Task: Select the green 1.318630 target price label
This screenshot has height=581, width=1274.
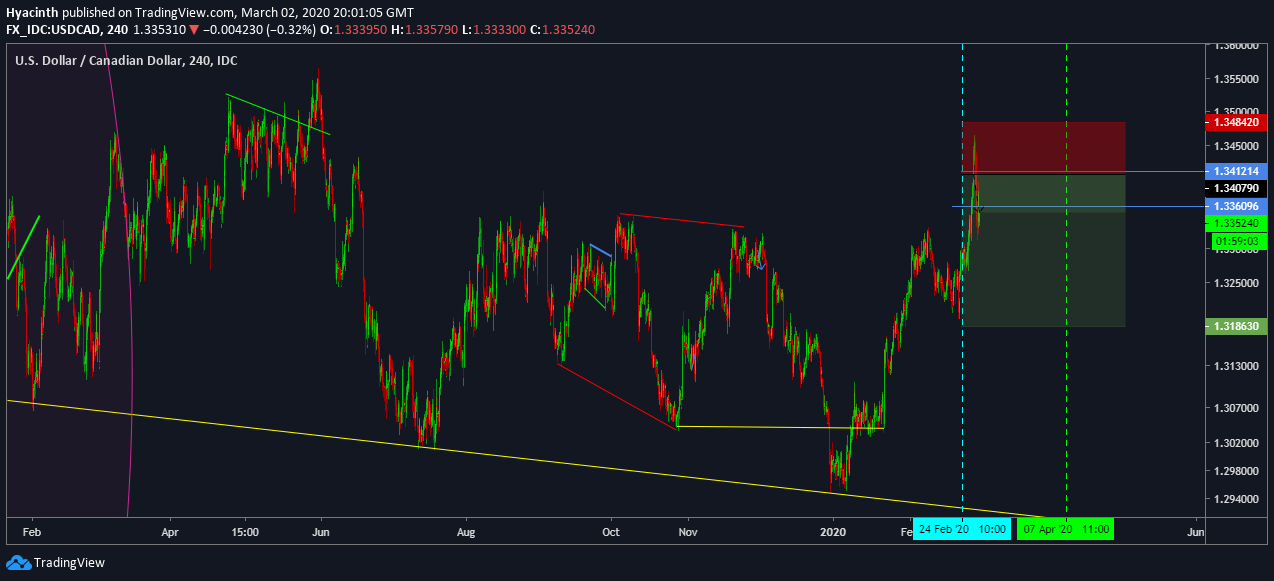Action: [1238, 326]
